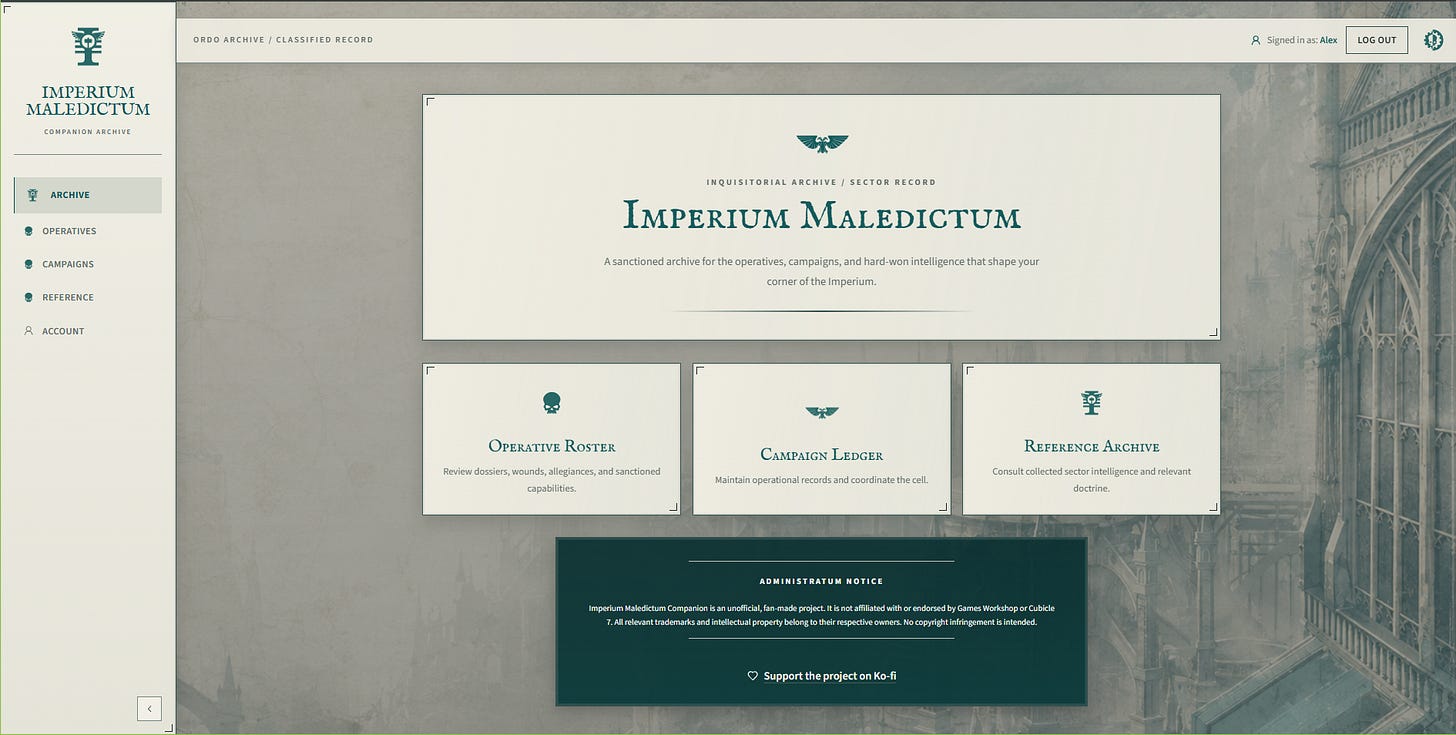Screen dimensions: 1456x735
Task: Click the username Alex in header
Action: tap(1328, 40)
